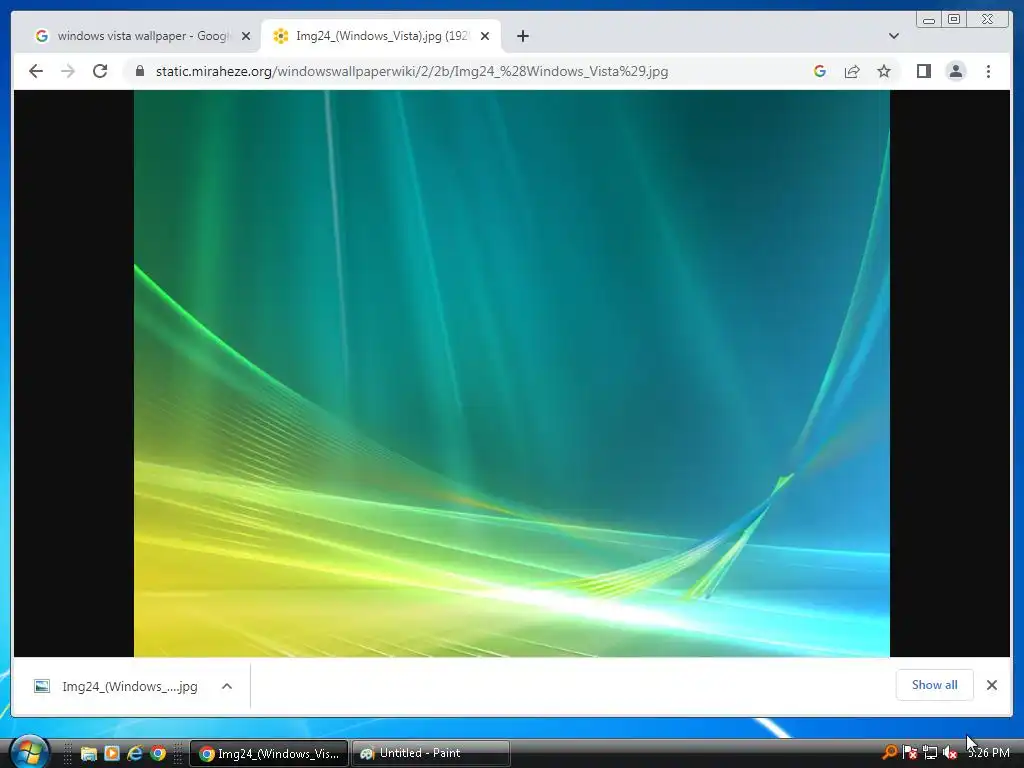Screen dimensions: 1024x768
Task: Switch to Untitled - Paint window
Action: point(431,754)
